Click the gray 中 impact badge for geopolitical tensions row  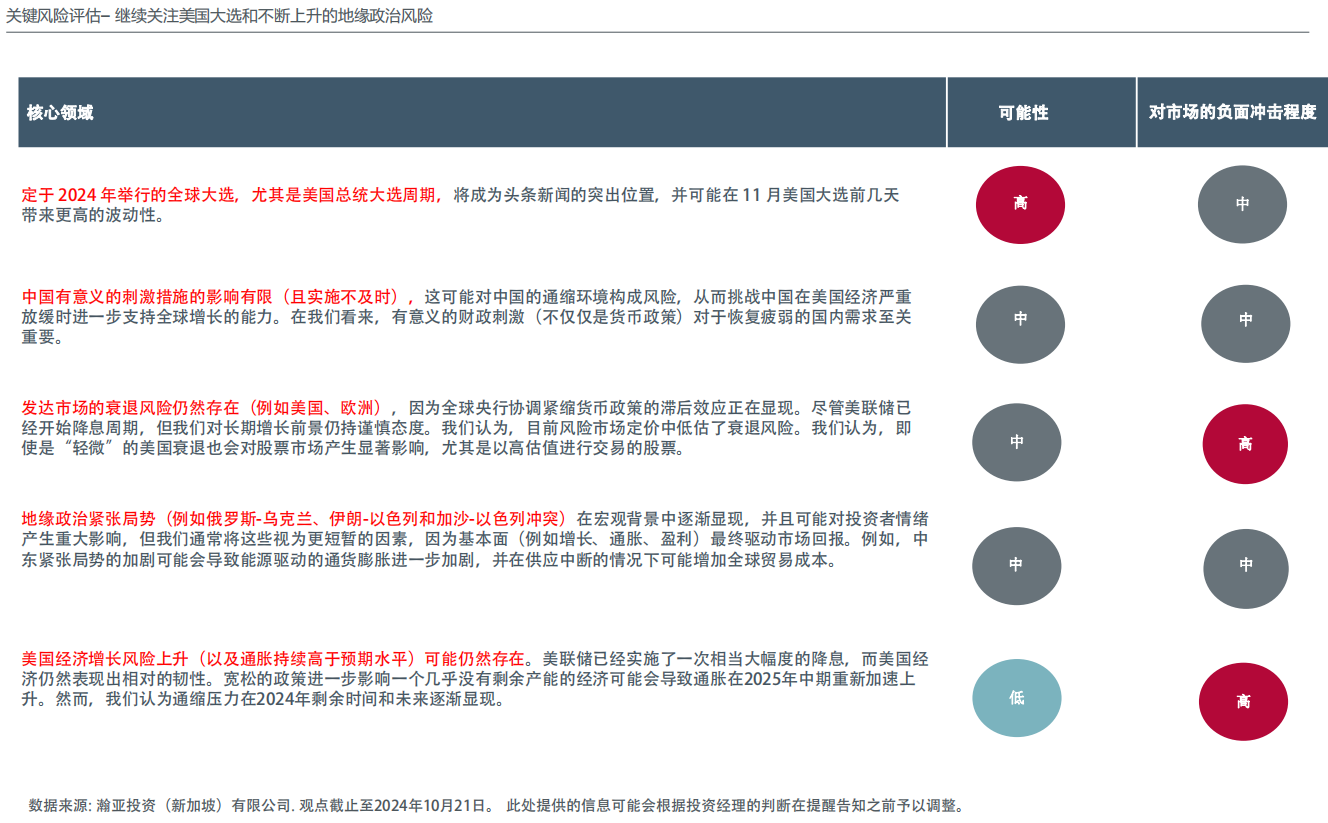1245,566
